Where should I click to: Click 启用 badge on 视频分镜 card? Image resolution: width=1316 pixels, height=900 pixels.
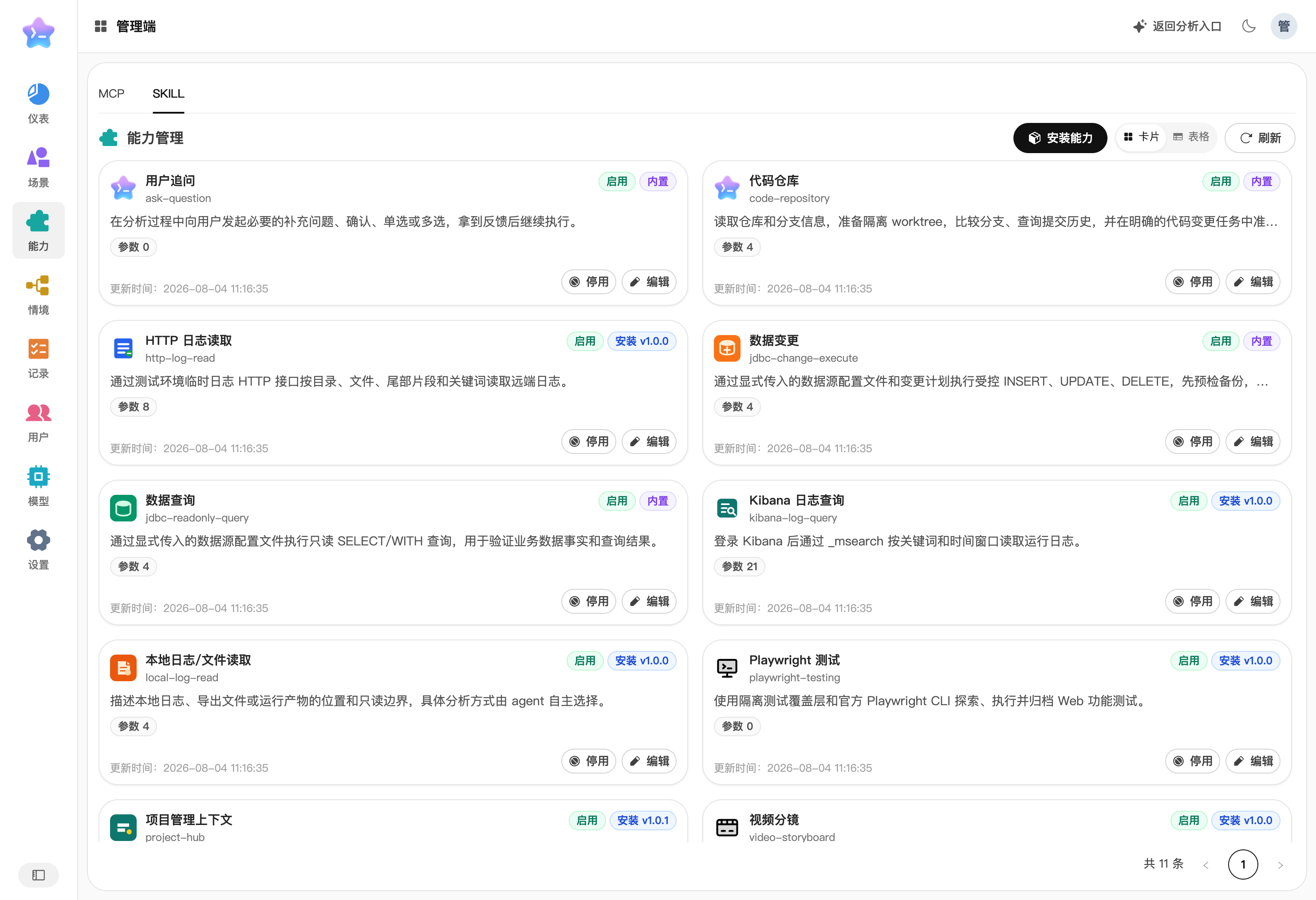1189,820
